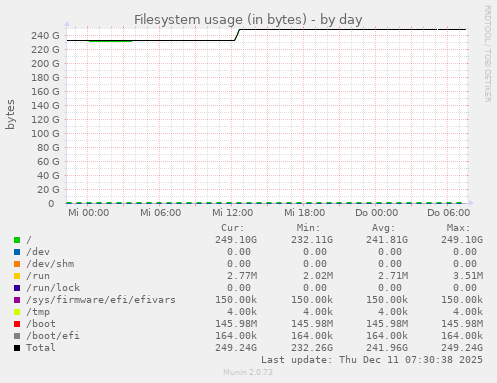Click the black Total line rise near Mi 12:00
The width and height of the screenshot is (497, 383).
[x=237, y=35]
